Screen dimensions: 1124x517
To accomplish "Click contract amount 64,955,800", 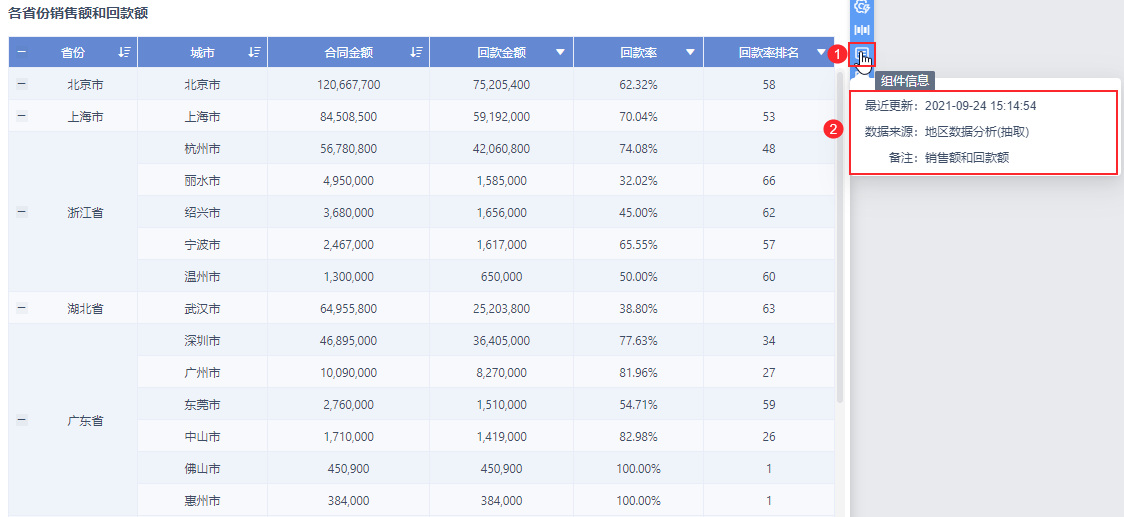I will tap(348, 308).
